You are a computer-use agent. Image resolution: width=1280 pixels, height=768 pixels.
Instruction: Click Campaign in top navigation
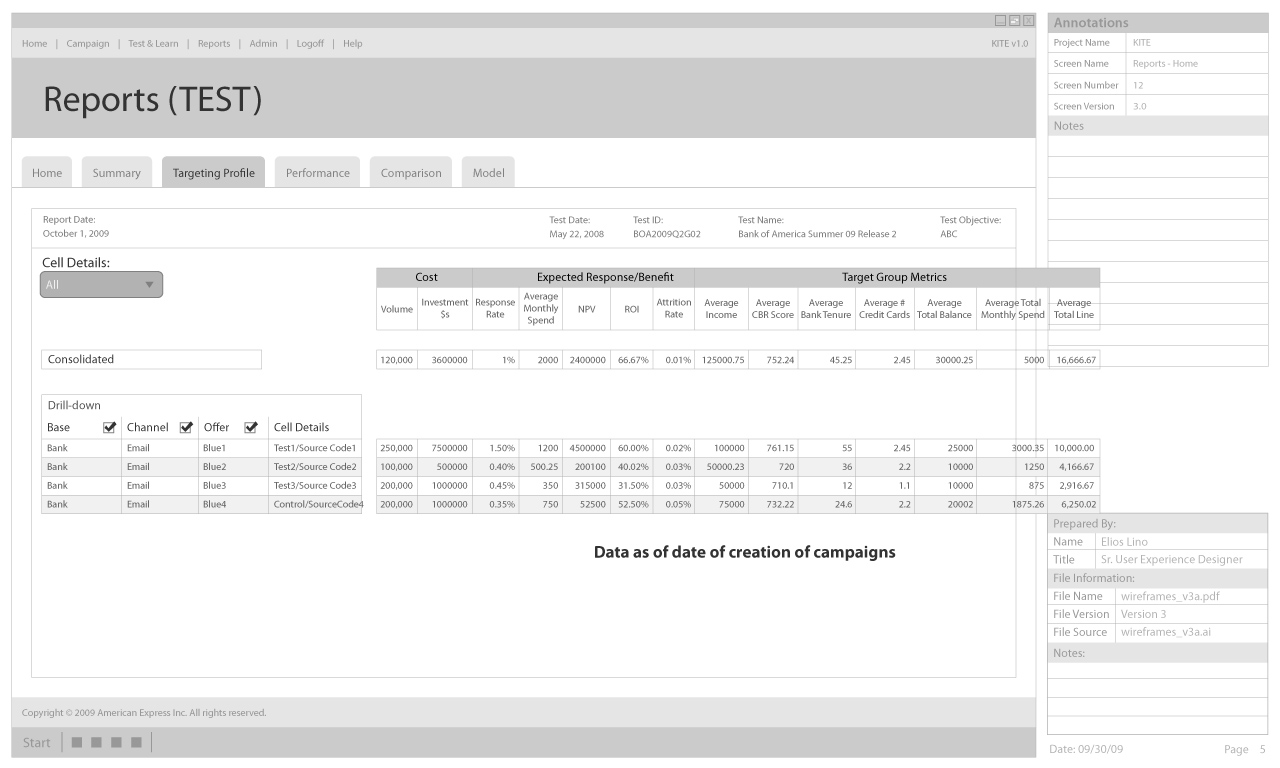(88, 43)
